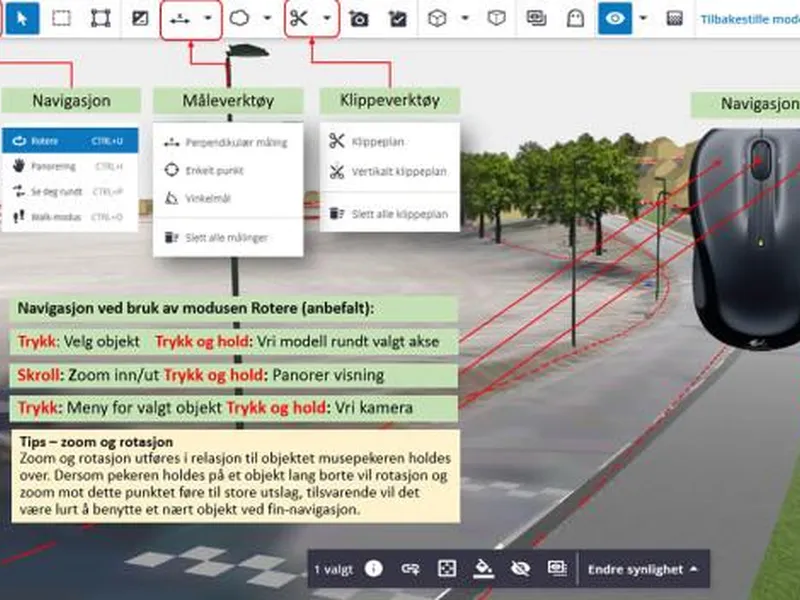Click the overlapping screens icon in selection bar

[x=557, y=568]
